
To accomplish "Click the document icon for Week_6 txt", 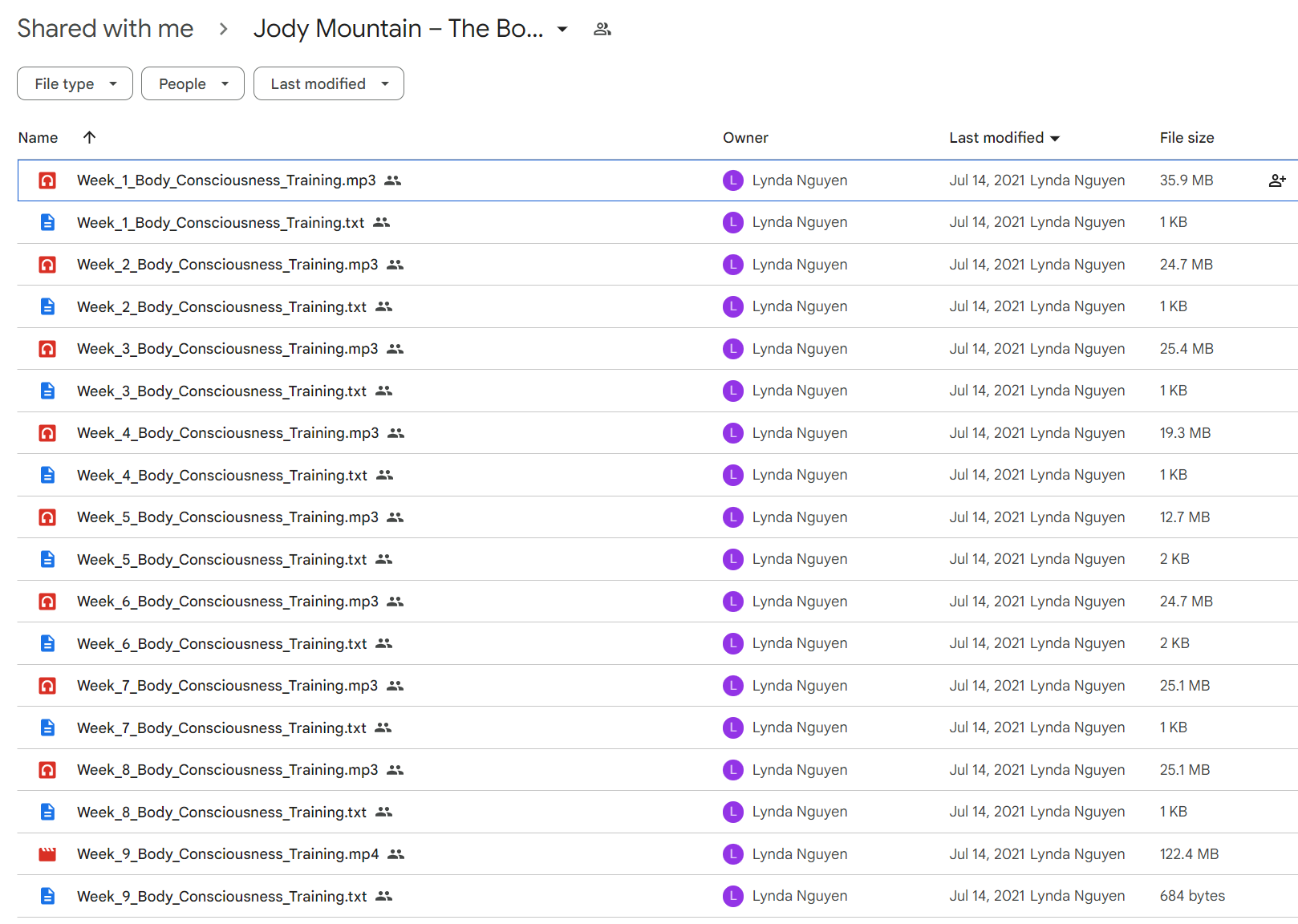I will (x=47, y=643).
